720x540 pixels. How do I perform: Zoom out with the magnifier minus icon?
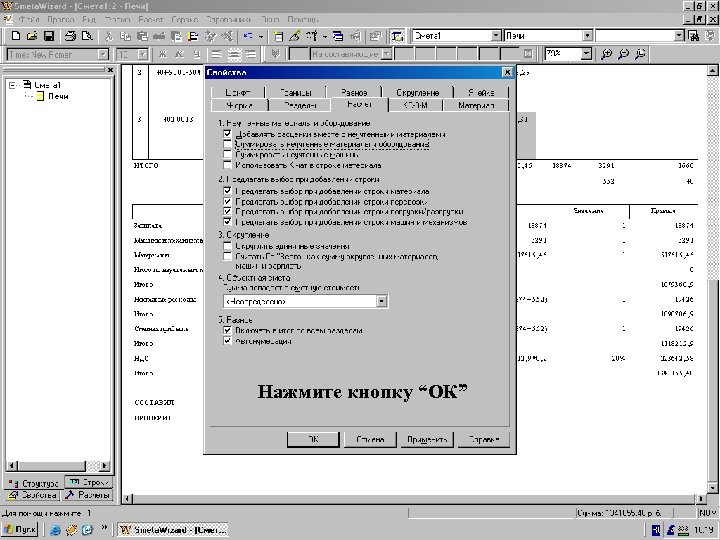pos(623,54)
